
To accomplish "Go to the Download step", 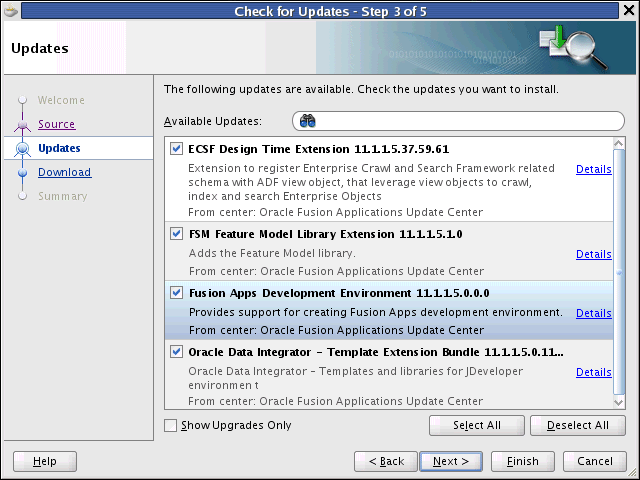I will coord(64,172).
